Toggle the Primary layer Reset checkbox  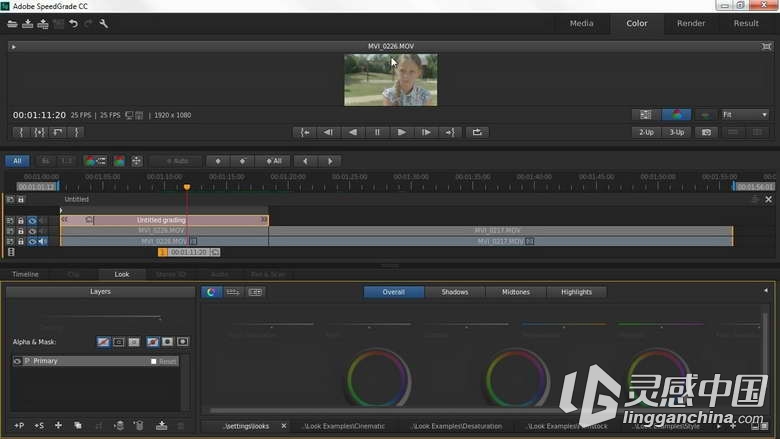(154, 361)
